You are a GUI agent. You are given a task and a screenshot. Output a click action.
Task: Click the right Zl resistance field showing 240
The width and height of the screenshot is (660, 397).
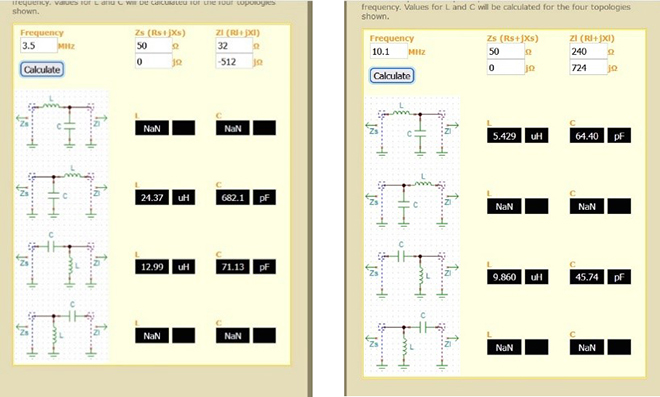point(588,51)
